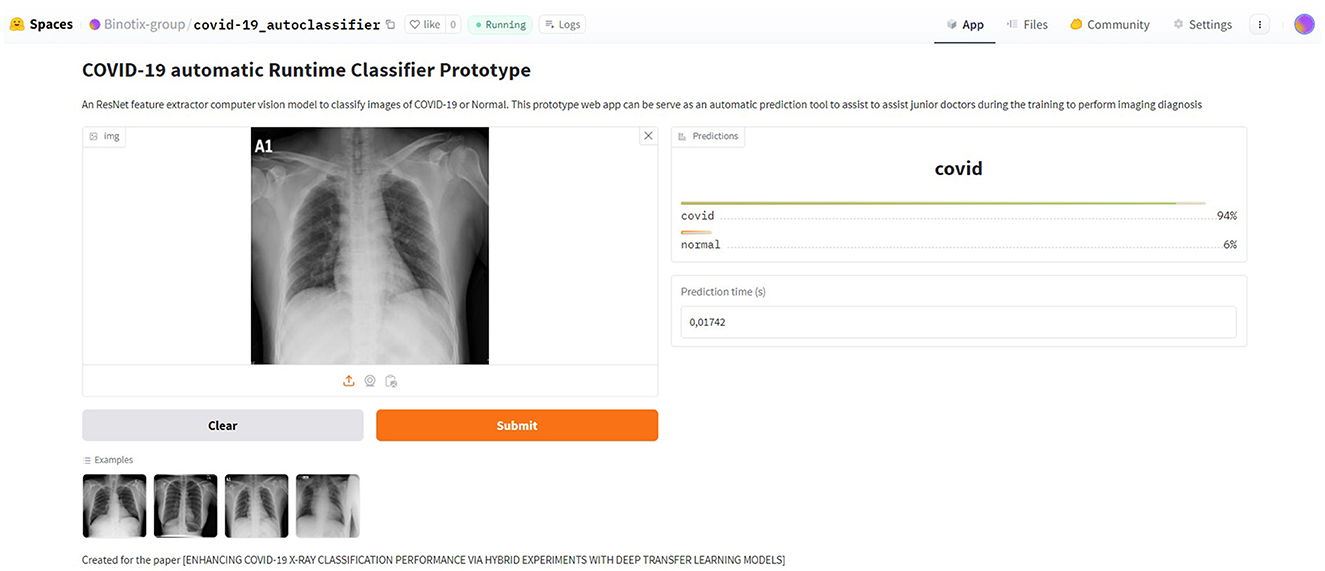This screenshot has width=1325, height=571.
Task: Open the three-dot more options menu
Action: click(x=1260, y=24)
